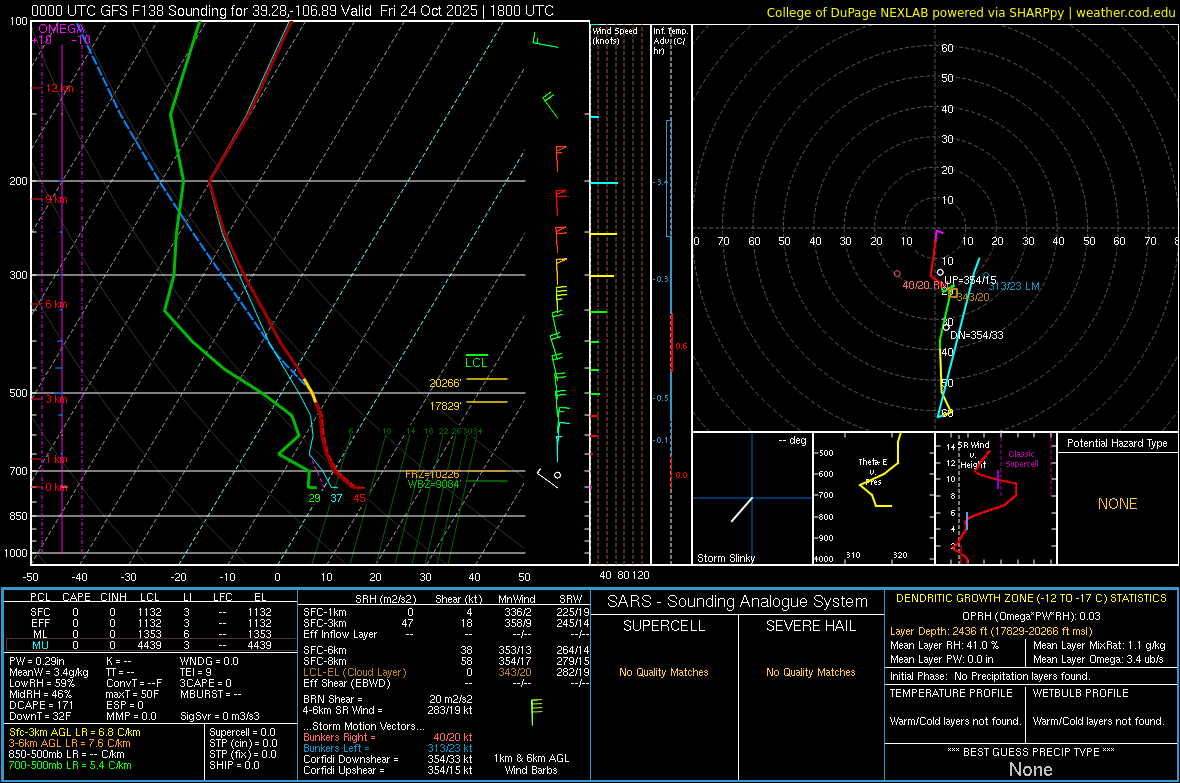Select the red Bunkers Right circle on hodograph
This screenshot has height=783, width=1180.
(x=897, y=274)
